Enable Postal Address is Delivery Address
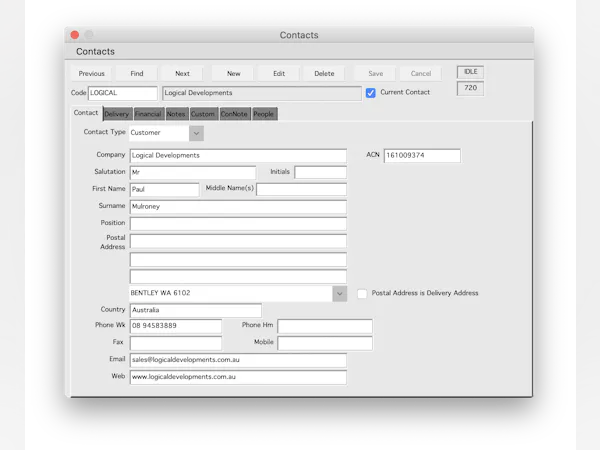The height and width of the screenshot is (450, 600). click(x=362, y=293)
